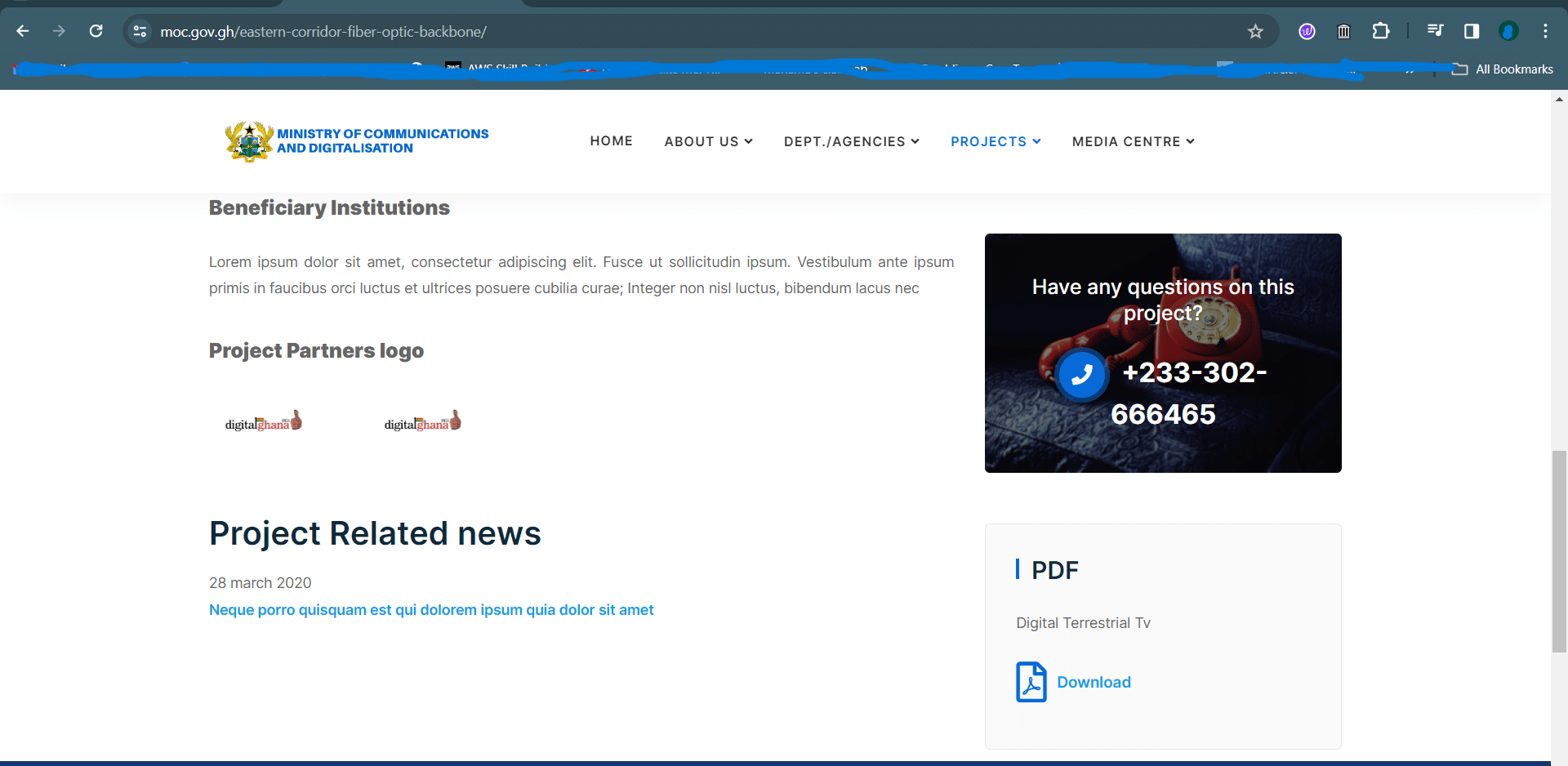Toggle the browser side panel icon
Image resolution: width=1568 pixels, height=766 pixels.
[1472, 31]
